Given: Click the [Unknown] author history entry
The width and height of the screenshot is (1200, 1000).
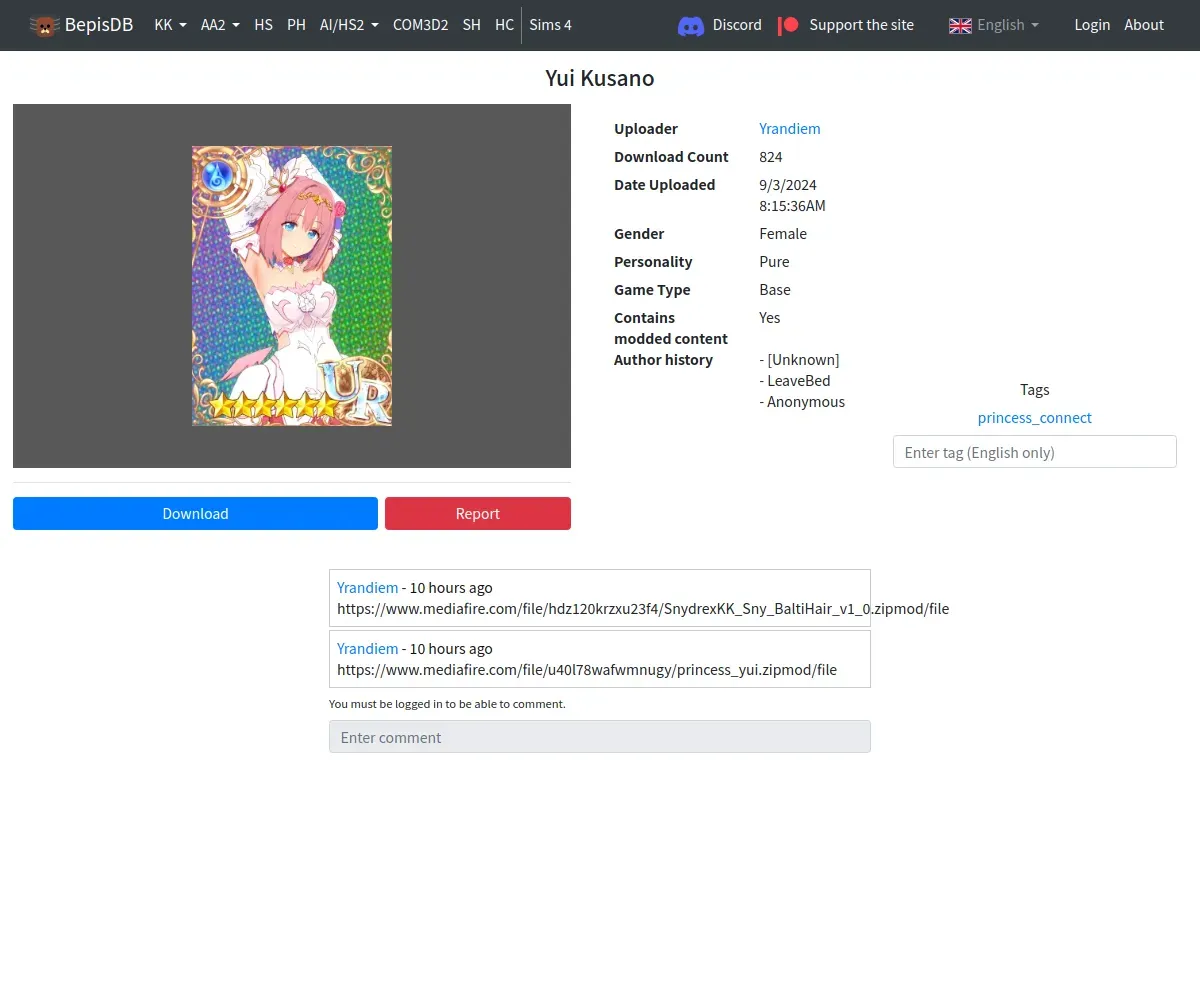Looking at the screenshot, I should point(800,359).
